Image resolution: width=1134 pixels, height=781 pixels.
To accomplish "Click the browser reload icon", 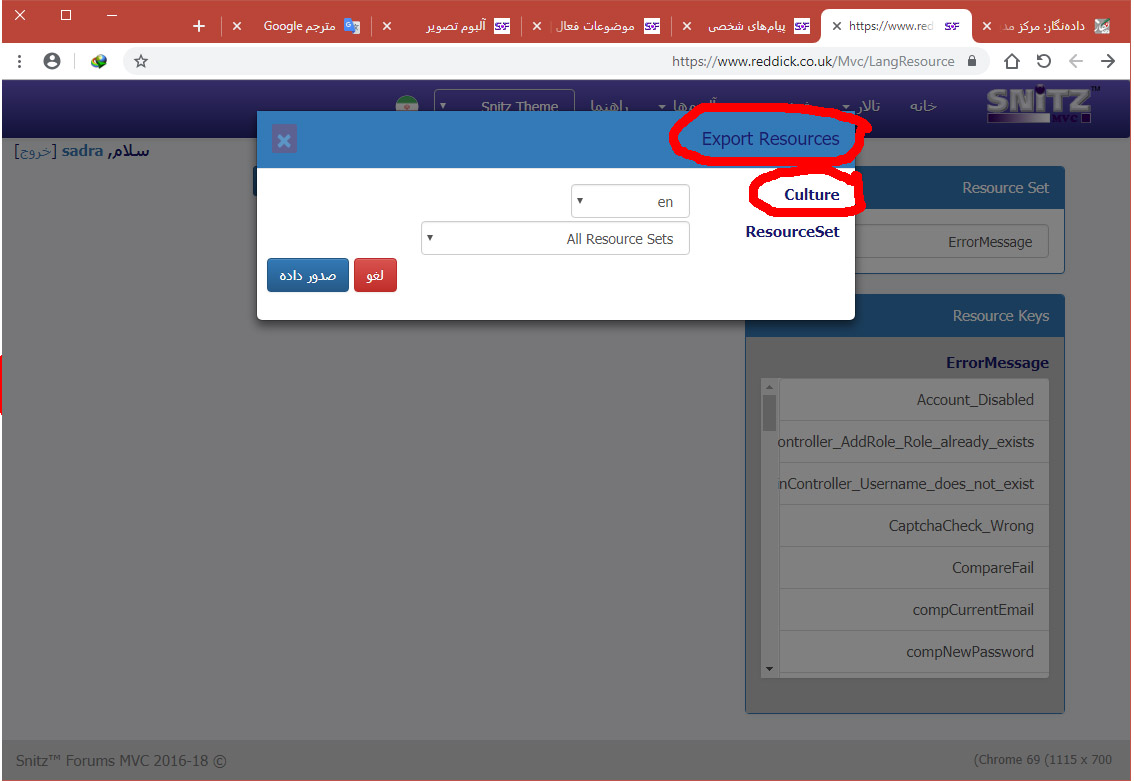I will [1043, 61].
